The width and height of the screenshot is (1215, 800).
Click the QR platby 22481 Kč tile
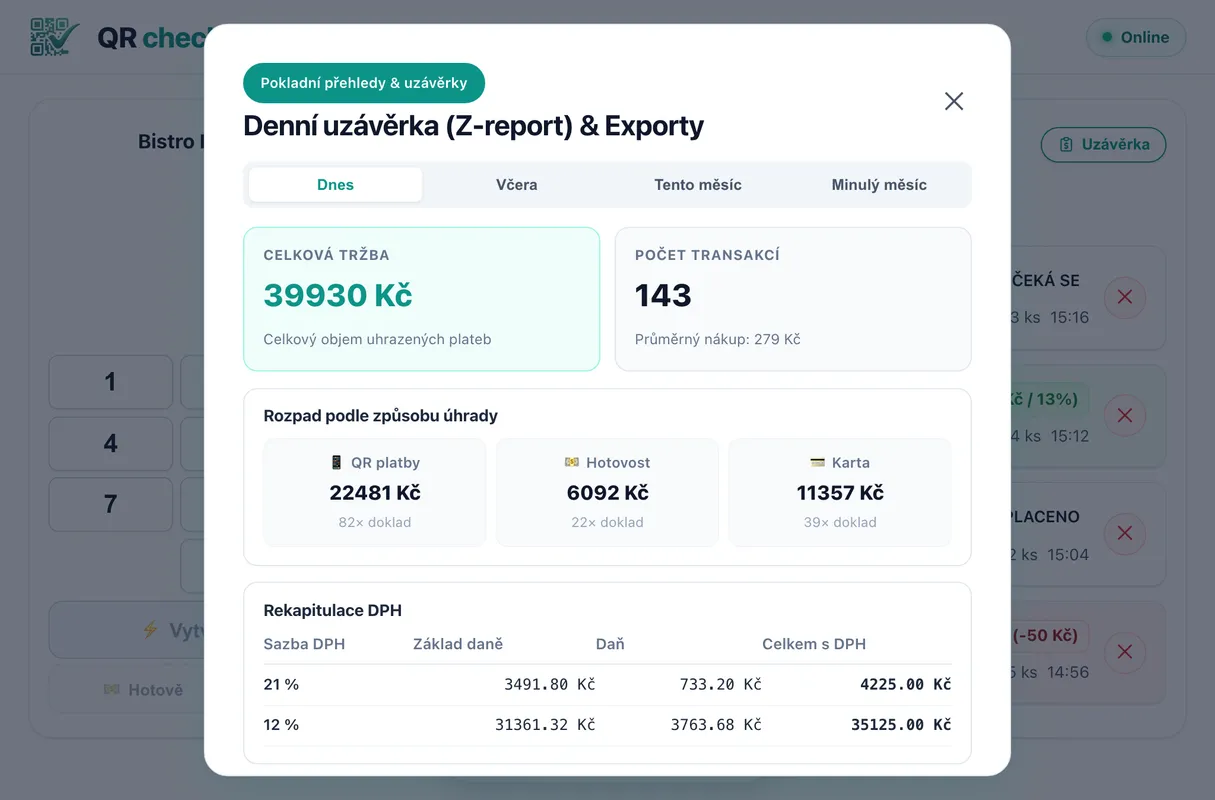pyautogui.click(x=375, y=493)
